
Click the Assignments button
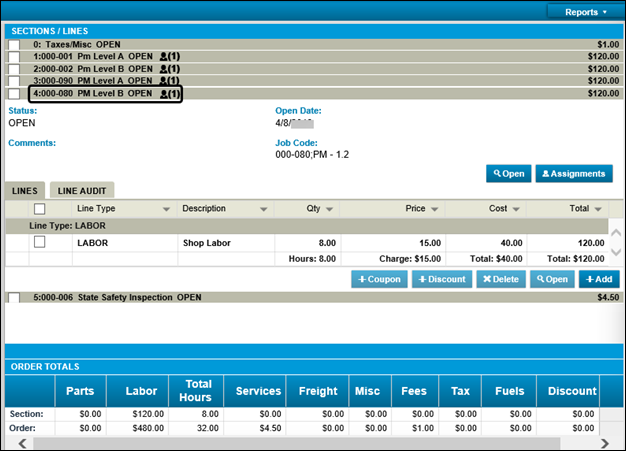point(573,174)
